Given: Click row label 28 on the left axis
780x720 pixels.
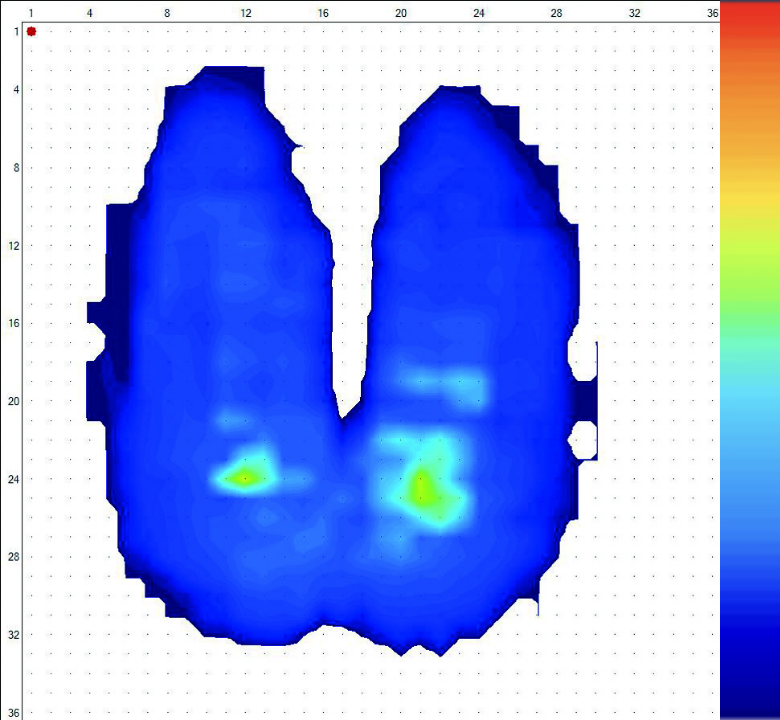Looking at the screenshot, I should [x=13, y=557].
